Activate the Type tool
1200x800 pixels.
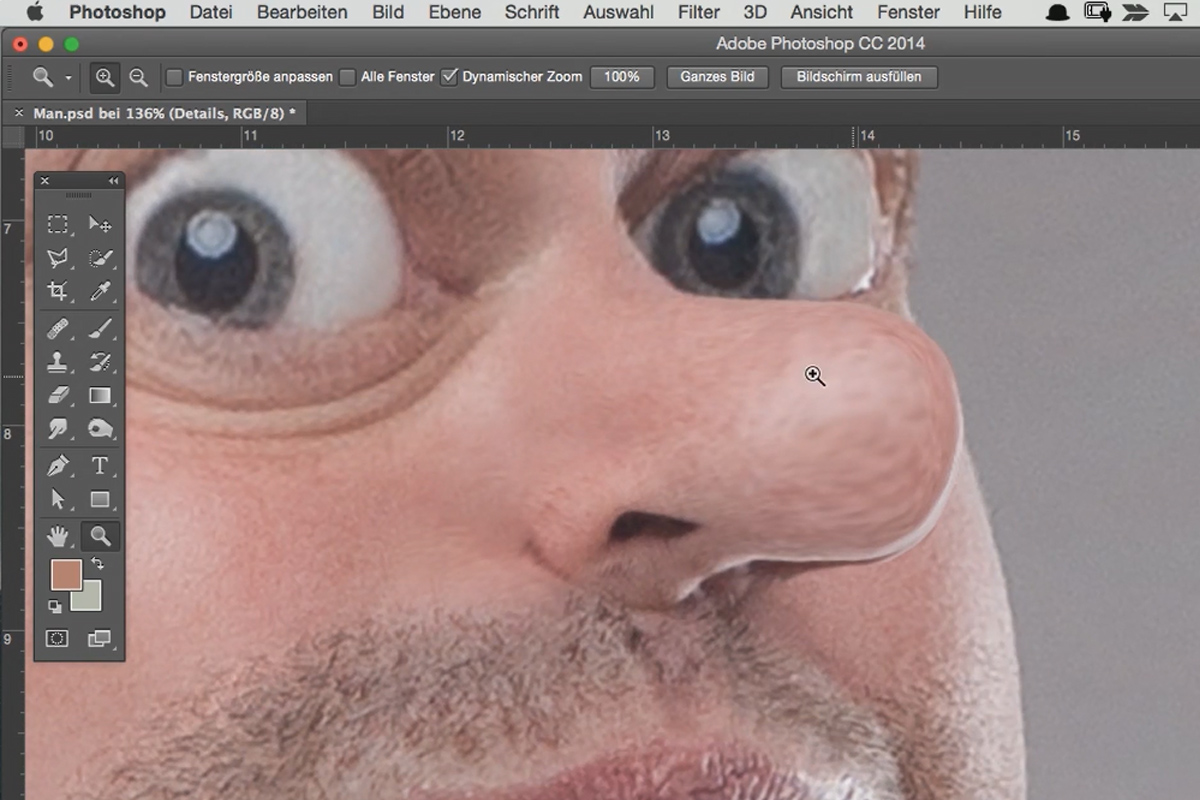click(x=100, y=465)
